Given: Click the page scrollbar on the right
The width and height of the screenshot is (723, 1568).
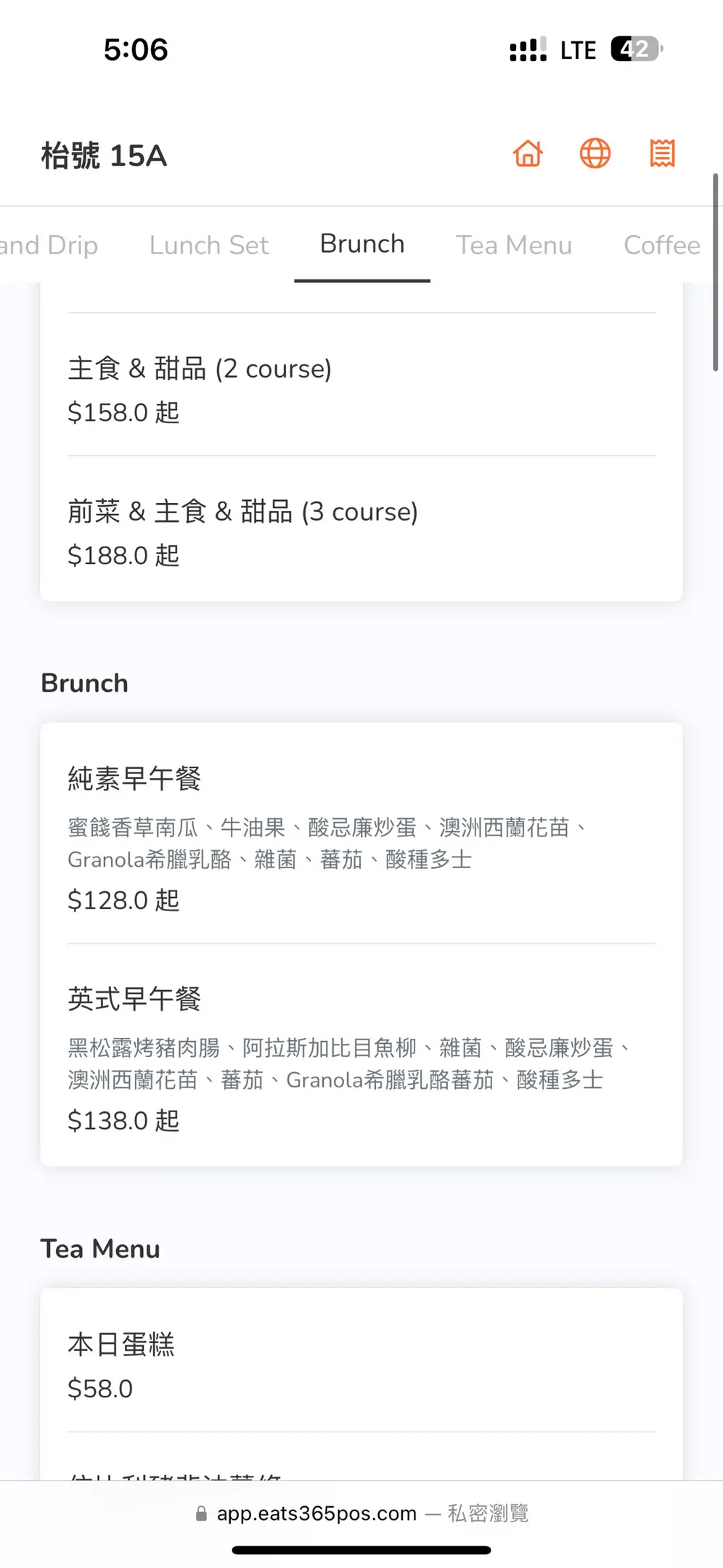Looking at the screenshot, I should (x=715, y=272).
